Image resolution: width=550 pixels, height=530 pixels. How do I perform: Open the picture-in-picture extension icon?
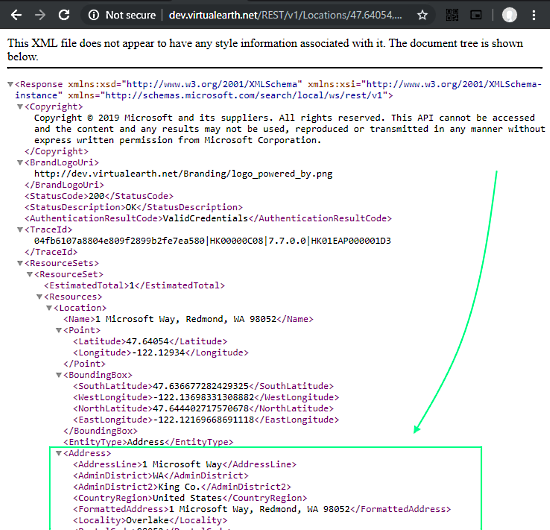pyautogui.click(x=476, y=15)
